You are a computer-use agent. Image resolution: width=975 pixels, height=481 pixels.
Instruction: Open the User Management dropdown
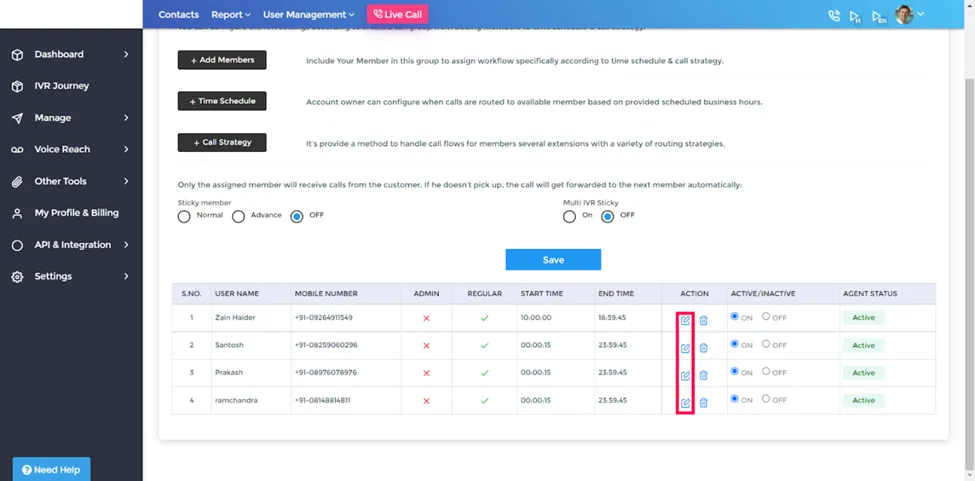click(308, 14)
